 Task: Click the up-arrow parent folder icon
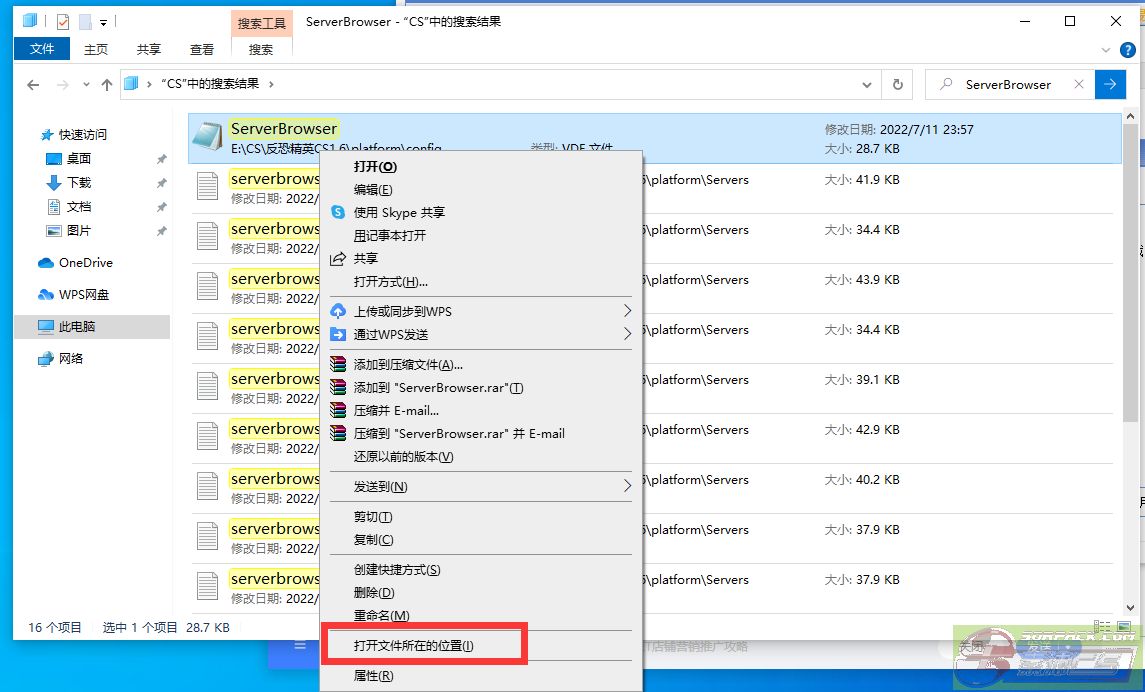pos(107,85)
